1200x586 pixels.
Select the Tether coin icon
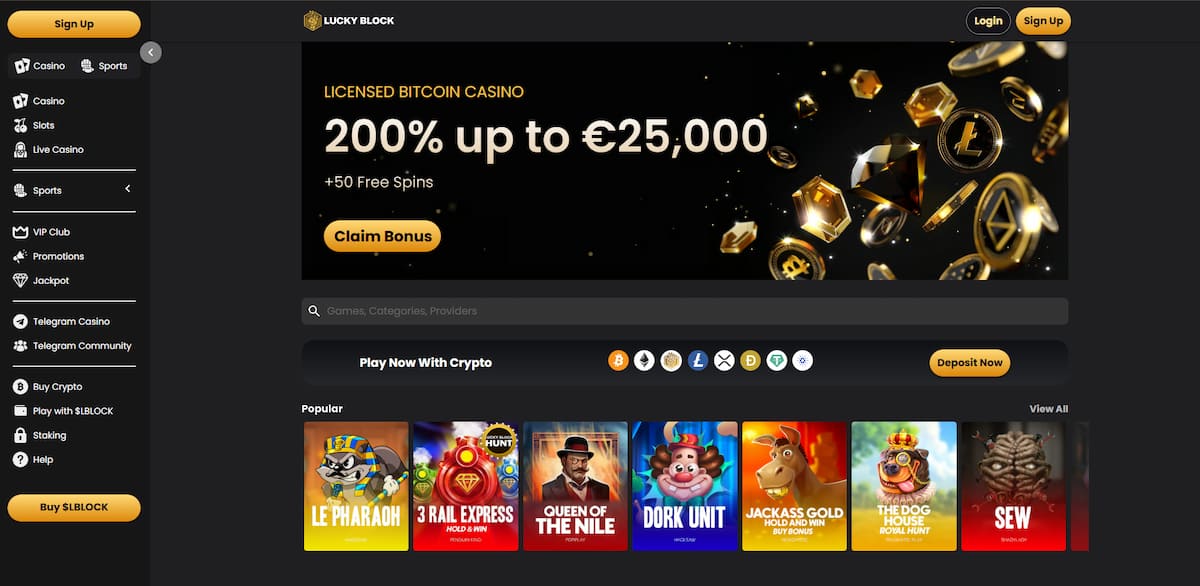click(777, 361)
